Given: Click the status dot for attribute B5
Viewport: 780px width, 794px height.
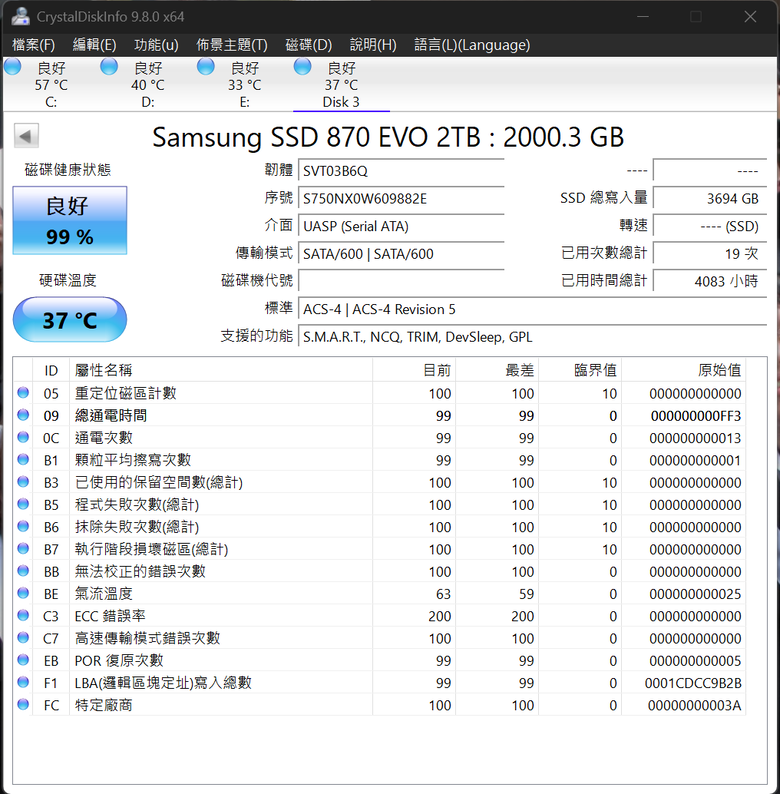Looking at the screenshot, I should 23,504.
